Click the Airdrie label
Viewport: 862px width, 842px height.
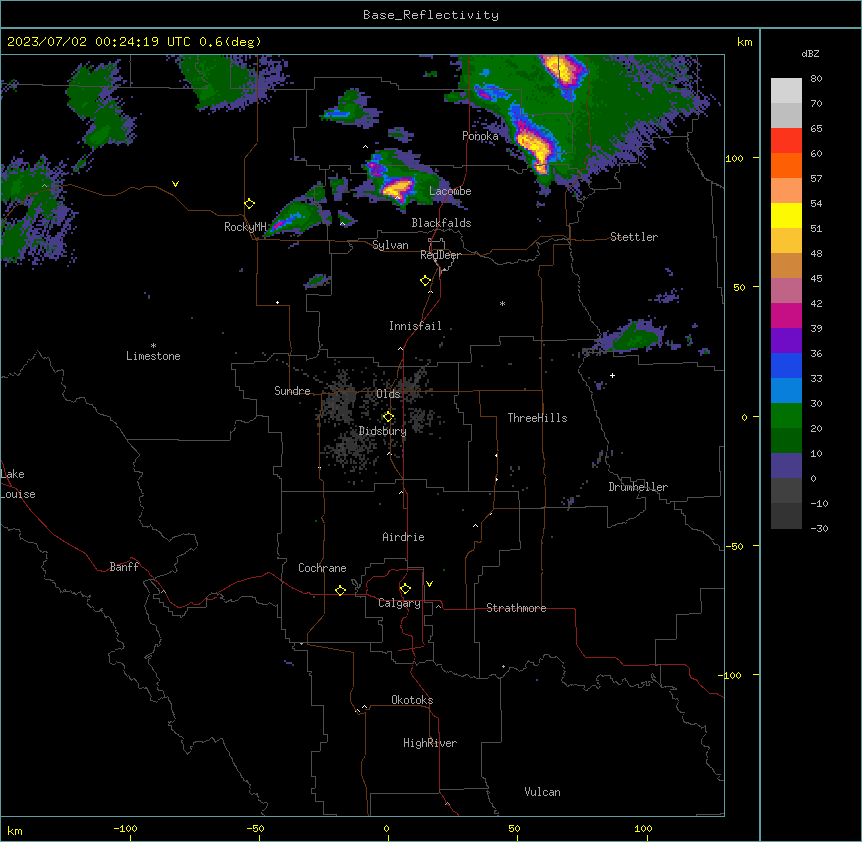pyautogui.click(x=404, y=537)
